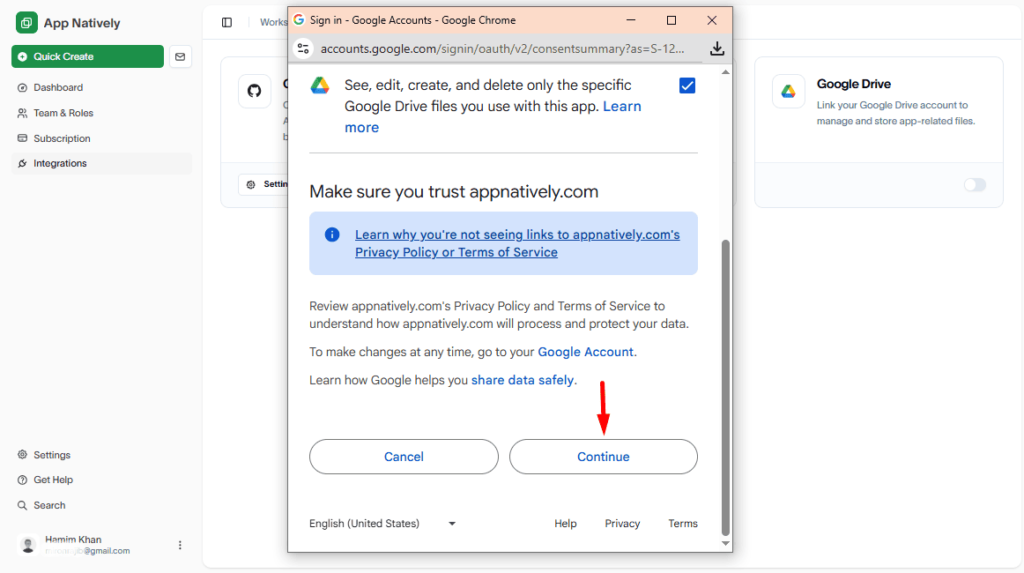
Task: Click the download icon in Chrome popup
Action: pos(717,48)
